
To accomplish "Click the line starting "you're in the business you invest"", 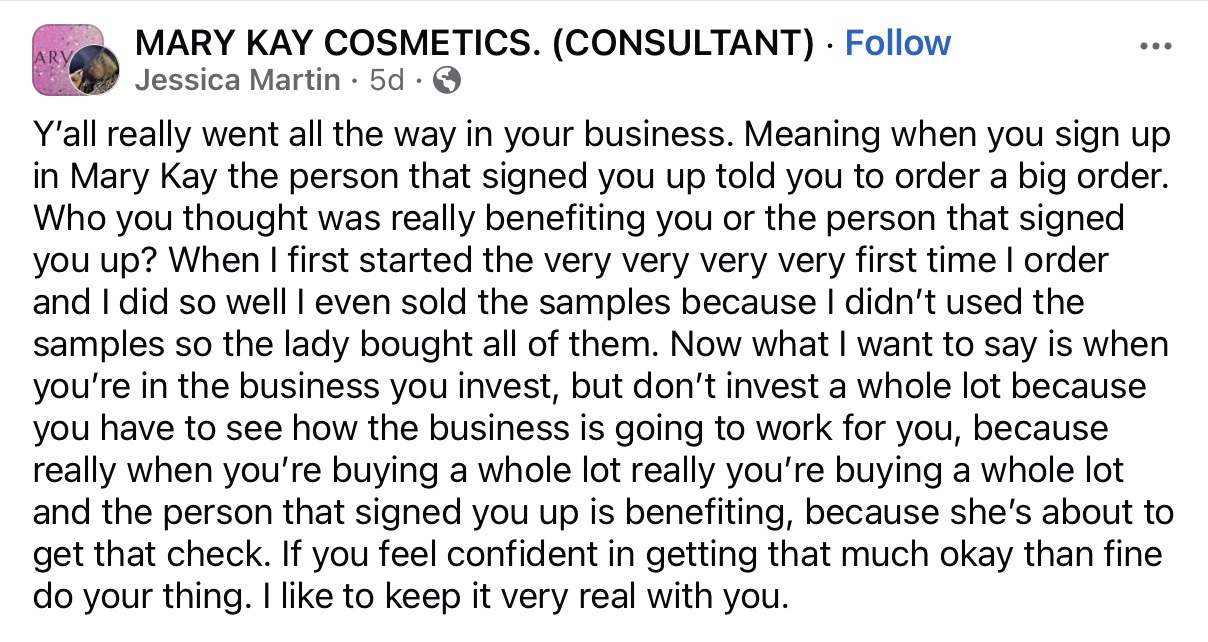I will [x=590, y=386].
